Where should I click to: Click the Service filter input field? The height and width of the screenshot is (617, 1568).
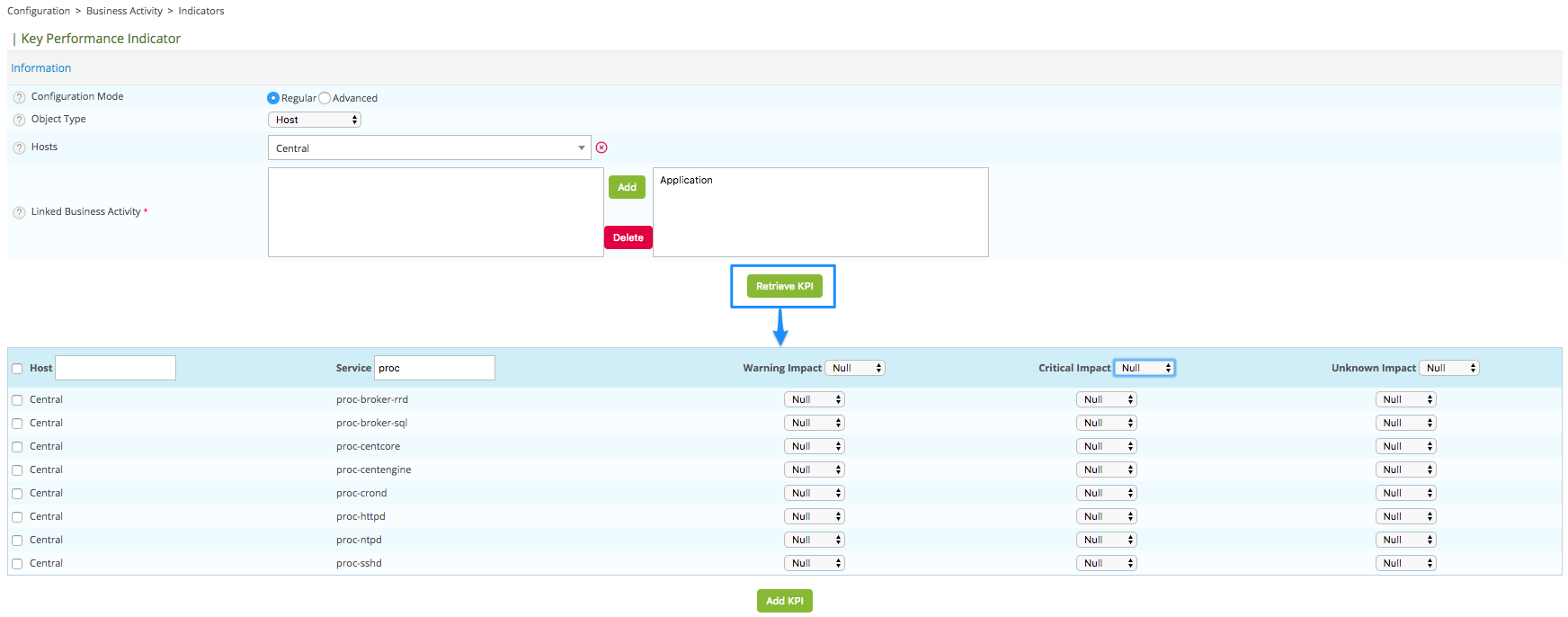[434, 368]
